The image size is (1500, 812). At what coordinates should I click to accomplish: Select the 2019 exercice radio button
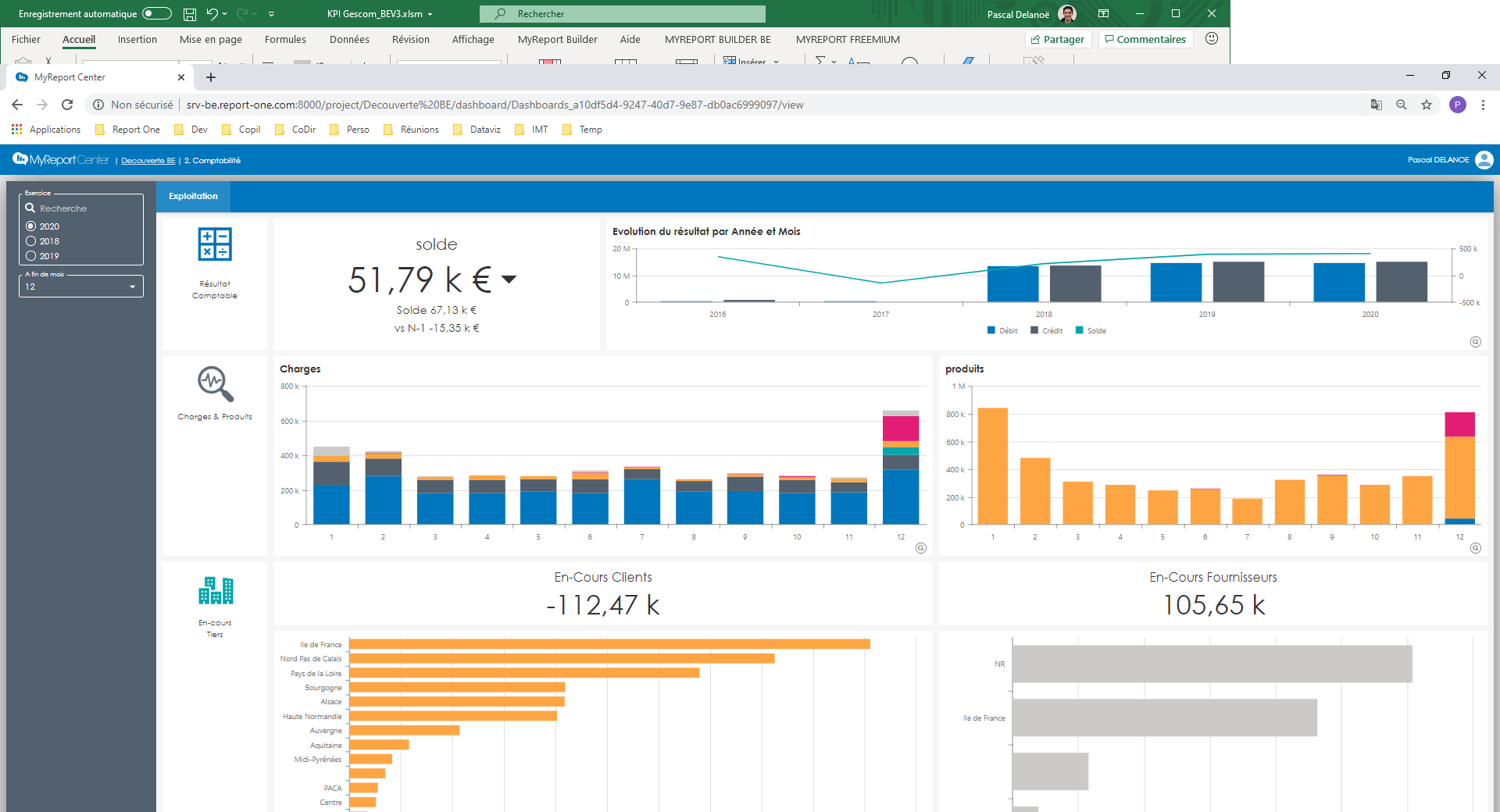(31, 256)
